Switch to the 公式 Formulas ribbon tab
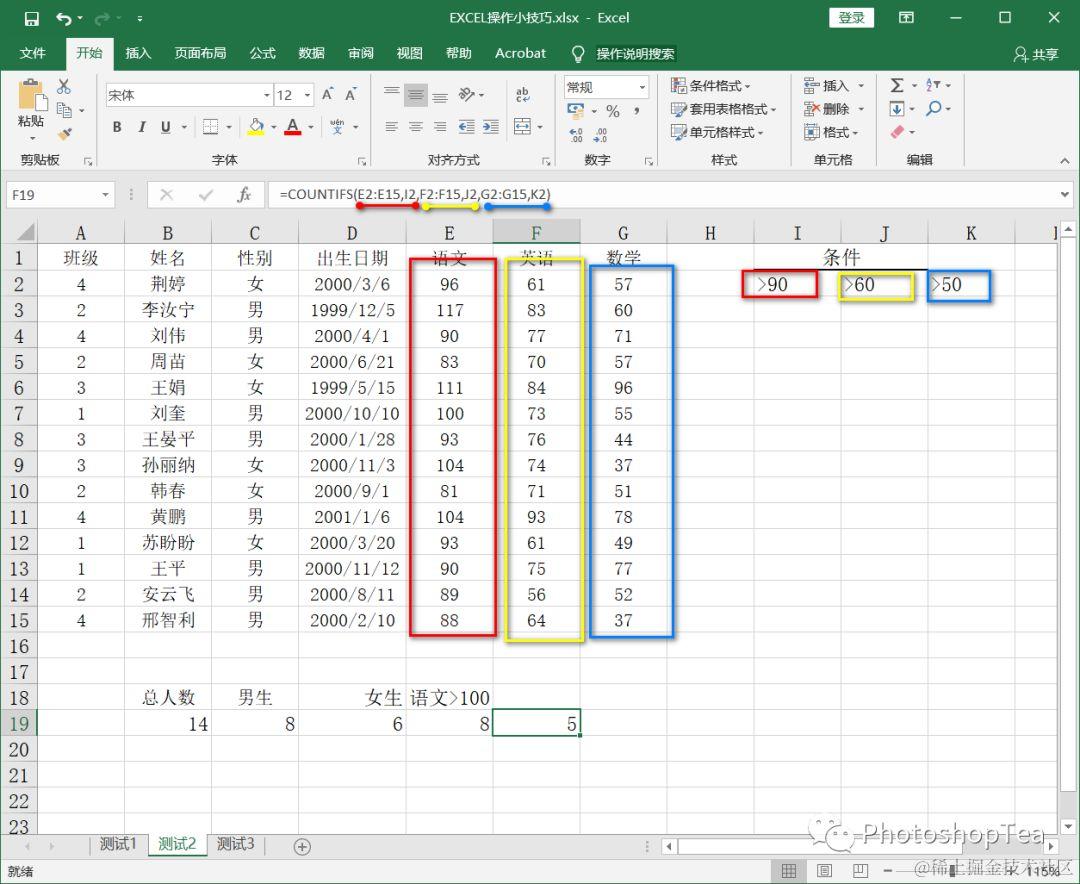Image resolution: width=1080 pixels, height=884 pixels. 262,53
